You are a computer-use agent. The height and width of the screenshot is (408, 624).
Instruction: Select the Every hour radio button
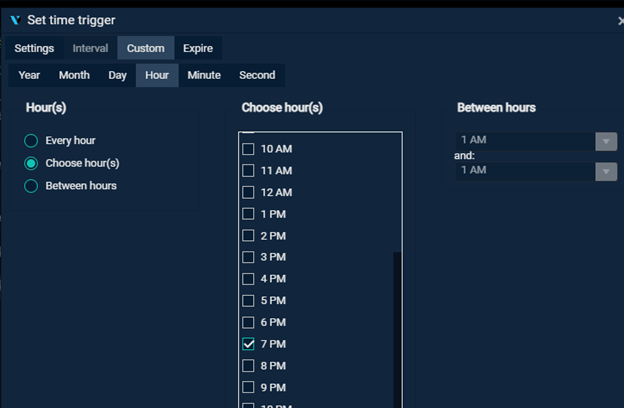coord(31,141)
